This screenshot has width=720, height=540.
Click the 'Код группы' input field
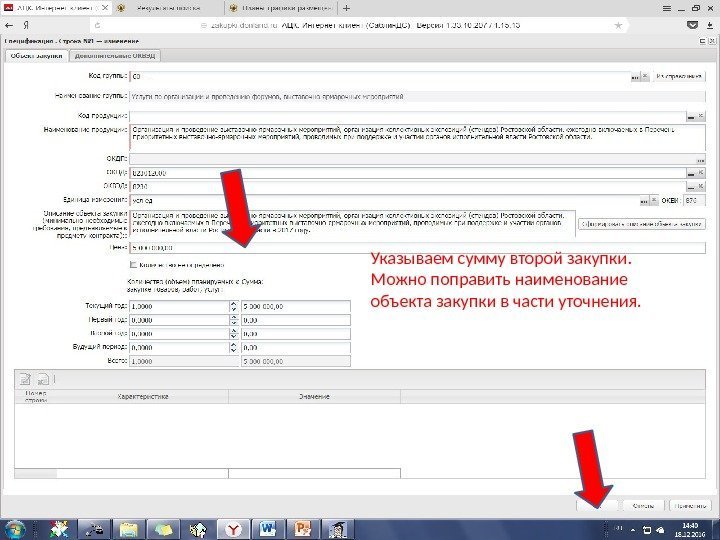pos(380,77)
